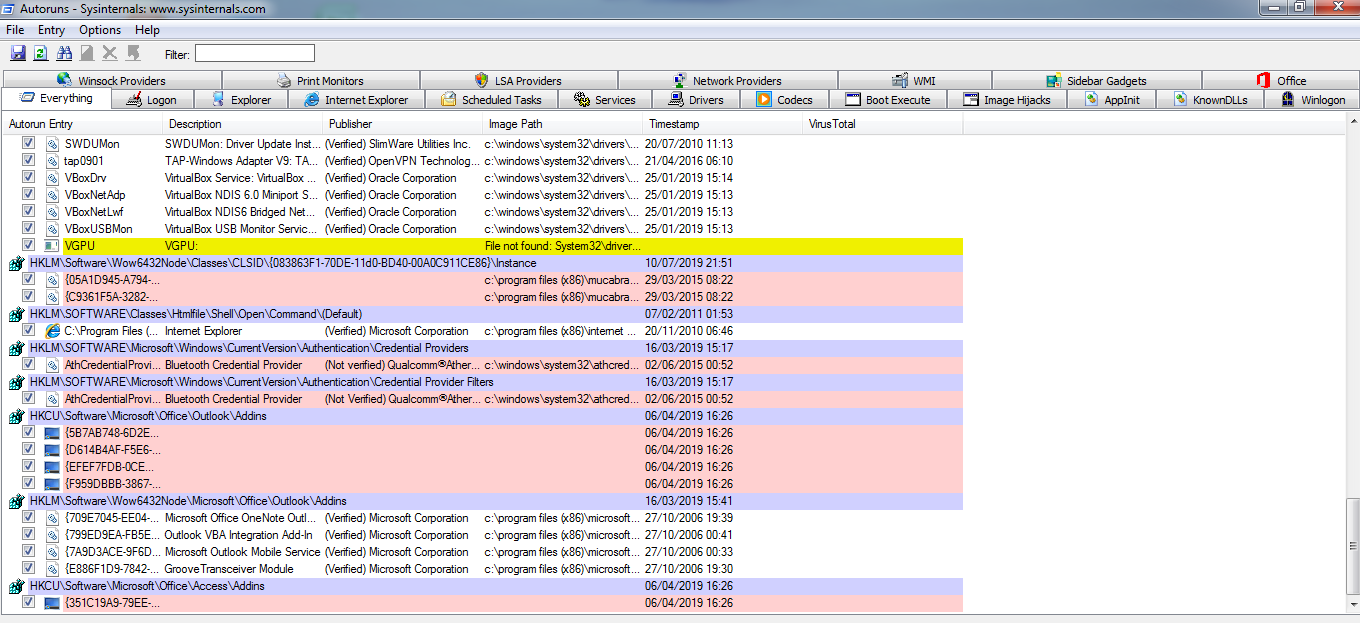Click registry icon beside HKCU Office Access Addins

15,586
